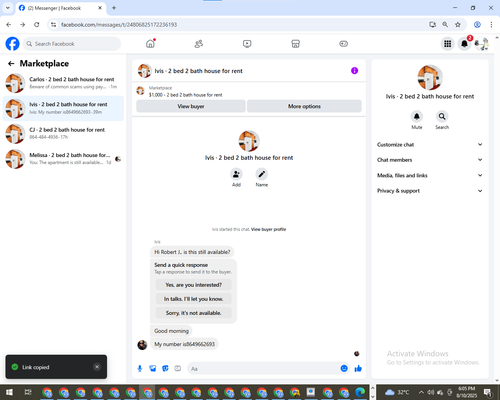Bookmark this page with the star icon

coord(458,24)
